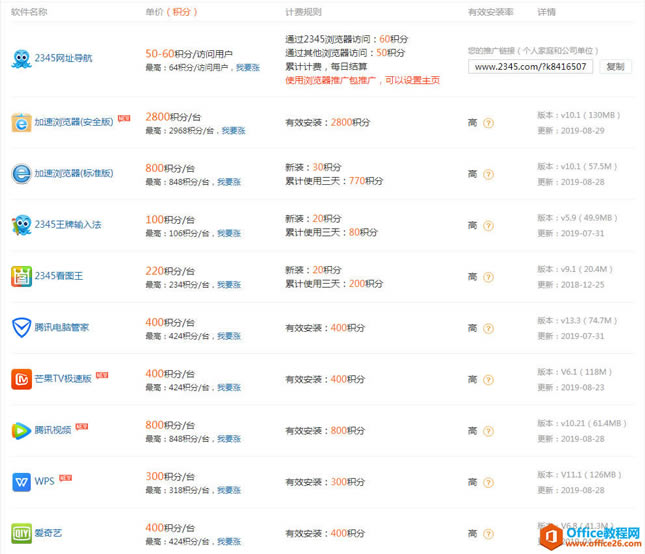Click the 有效安装率 column header
The image size is (645, 554).
coord(491,12)
